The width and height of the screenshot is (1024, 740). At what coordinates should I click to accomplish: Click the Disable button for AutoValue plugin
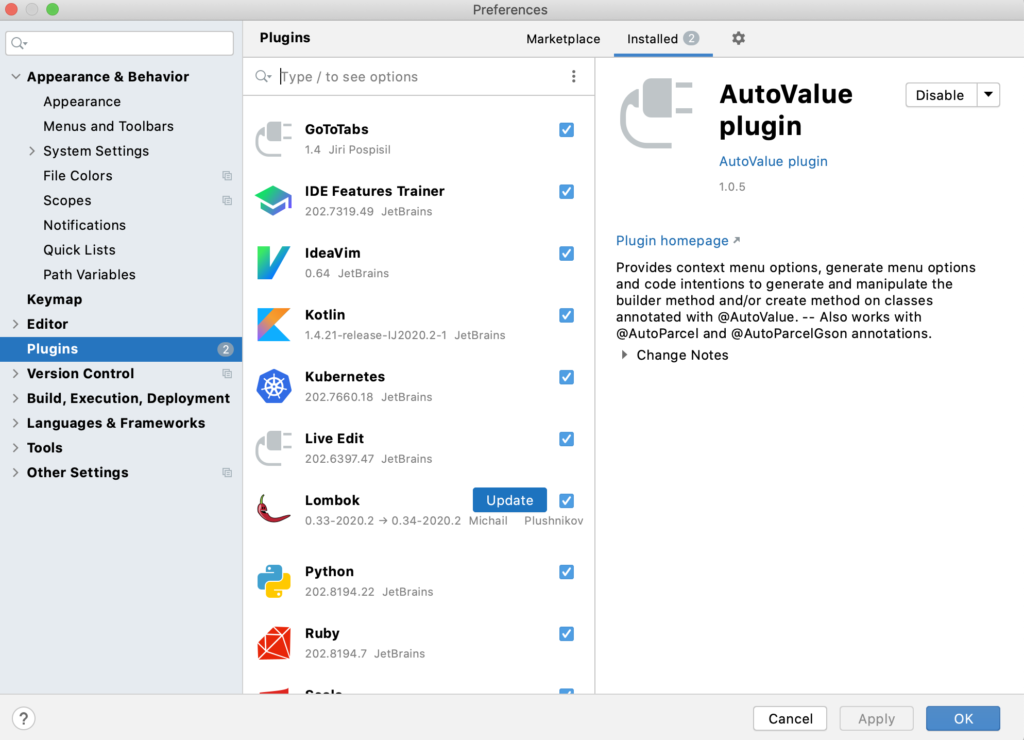tap(940, 95)
